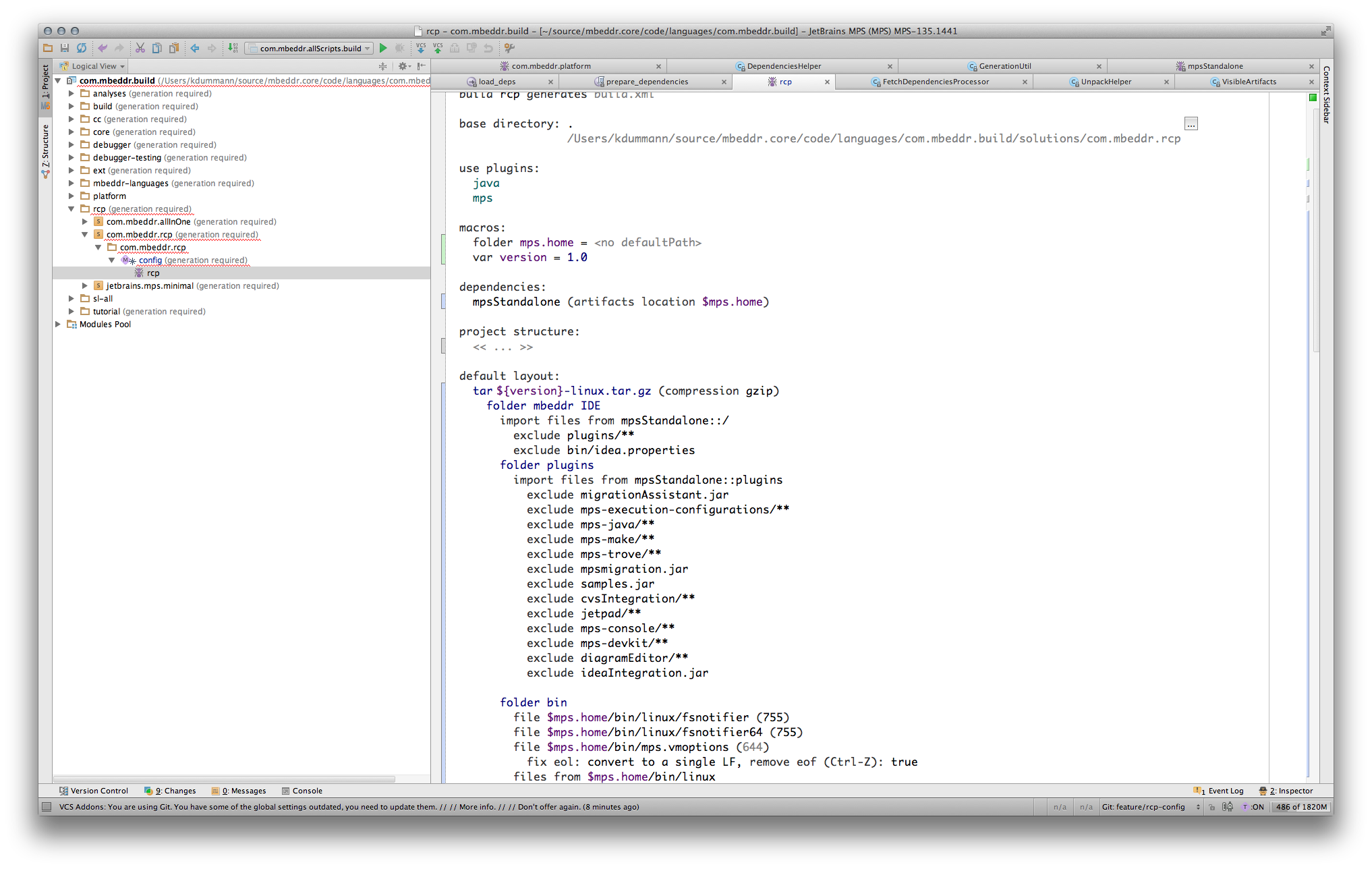The height and width of the screenshot is (869, 1372).
Task: Run the configuration with green play icon
Action: [383, 48]
